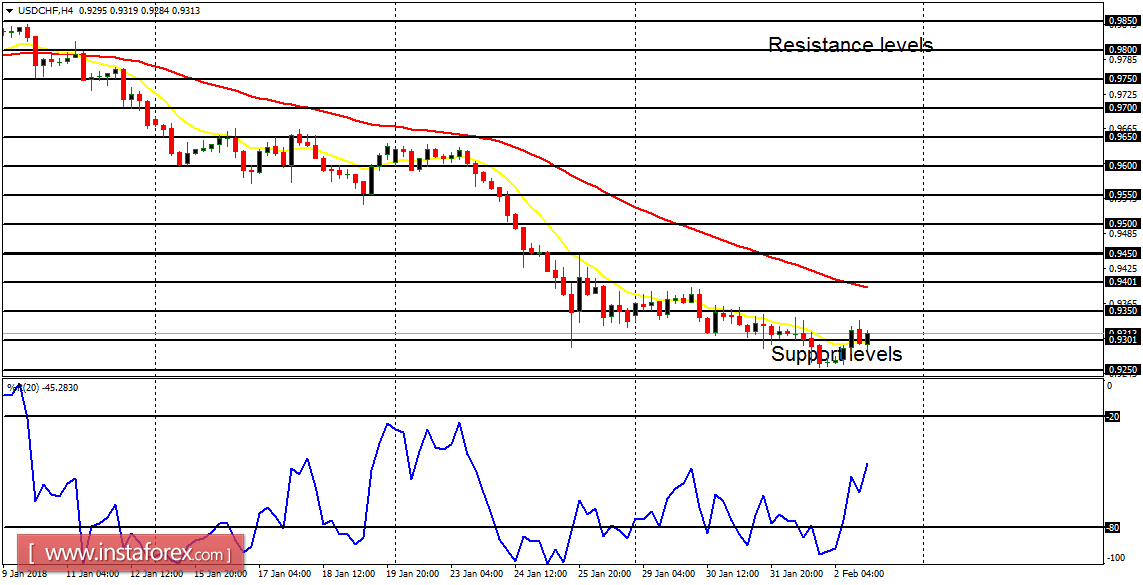Select the highlighted 0.9850 price tag
The image size is (1143, 585).
[x=1122, y=19]
